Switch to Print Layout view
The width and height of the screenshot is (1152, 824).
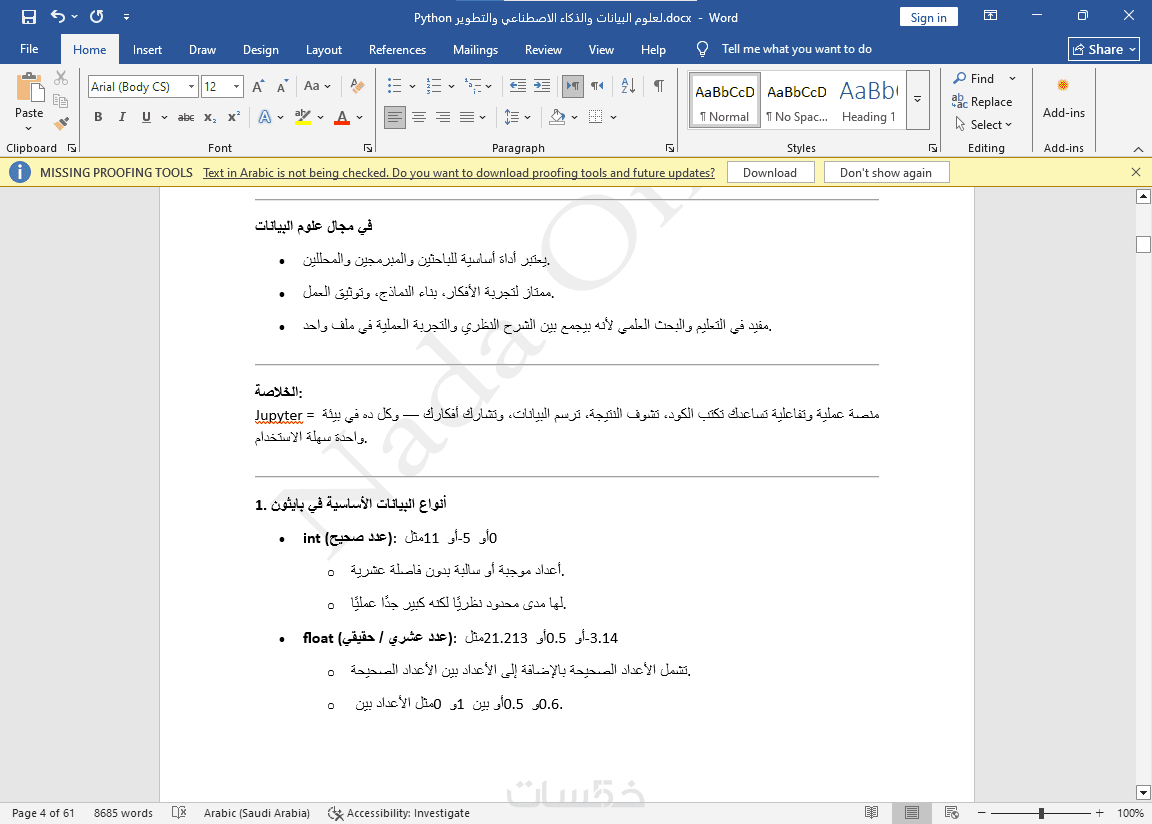[912, 813]
